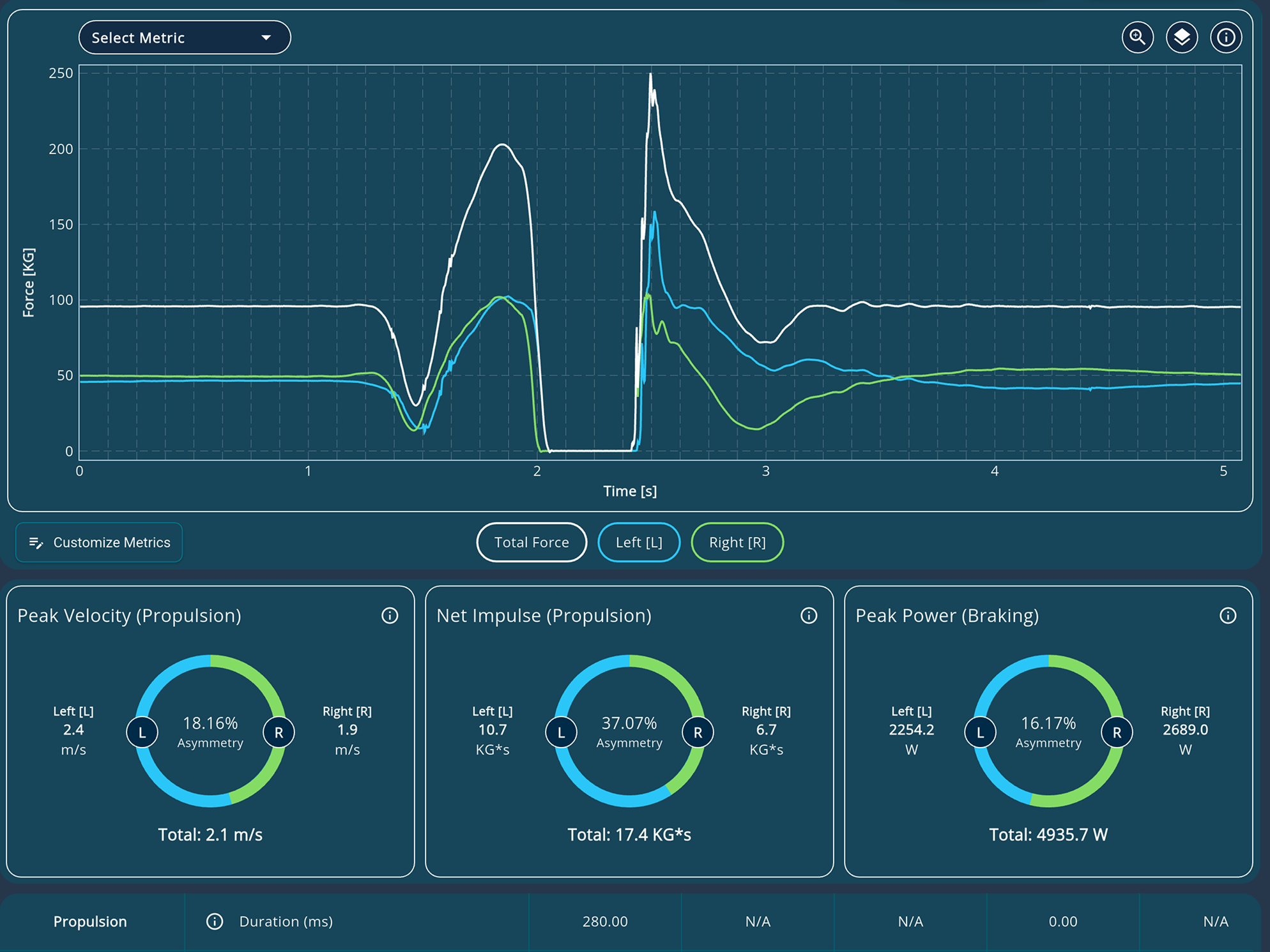This screenshot has width=1270, height=952.
Task: Click R badge on Peak Power donut
Action: tap(1117, 732)
